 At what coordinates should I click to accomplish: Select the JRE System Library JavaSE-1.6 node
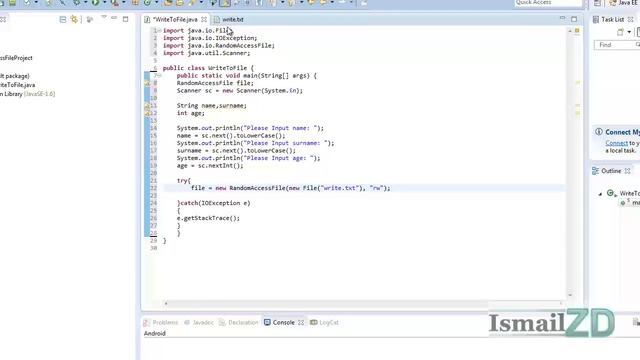coord(27,94)
